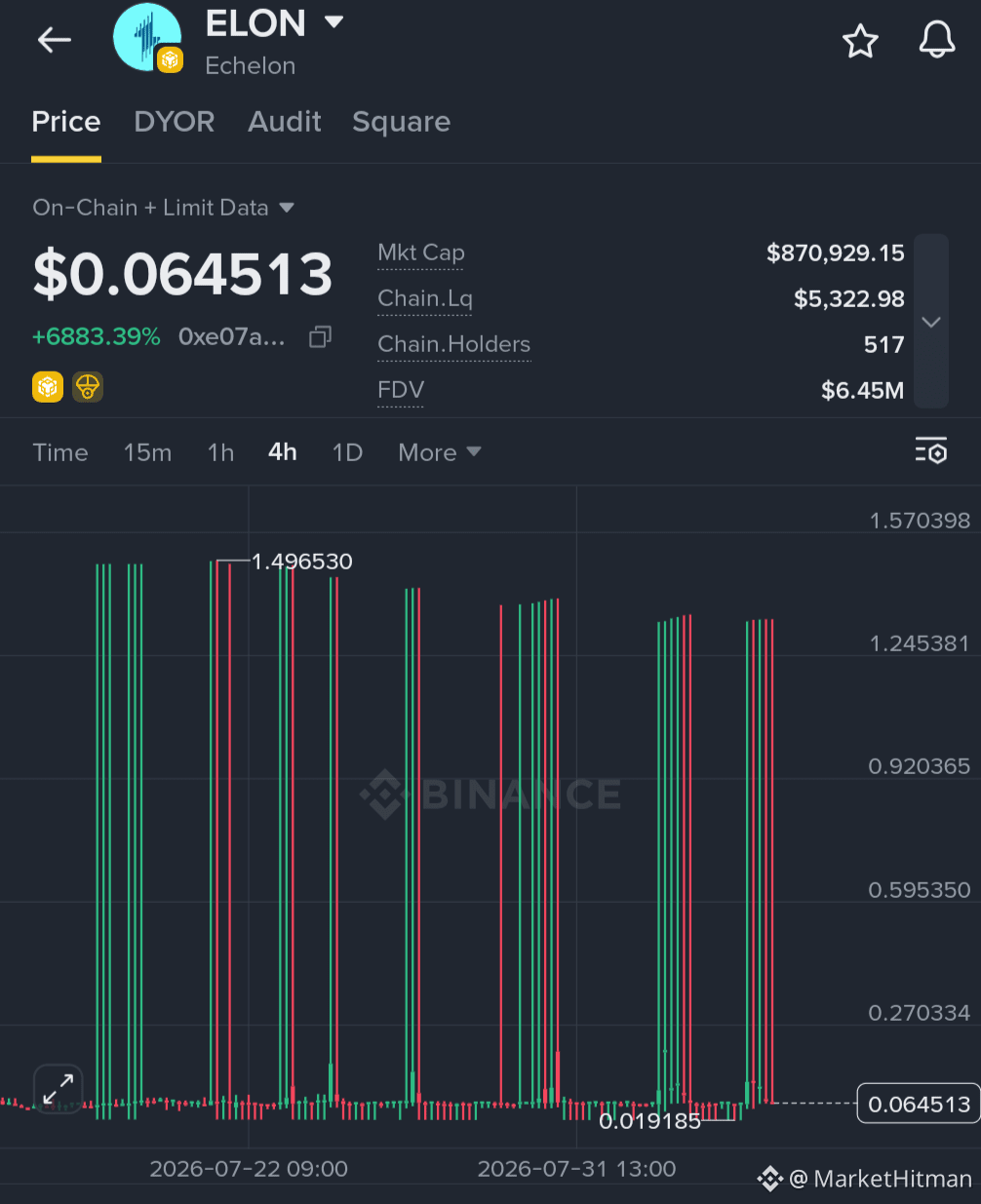Copy the contract address 0xe07a
Screen dimensions: 981x1204
[320, 337]
